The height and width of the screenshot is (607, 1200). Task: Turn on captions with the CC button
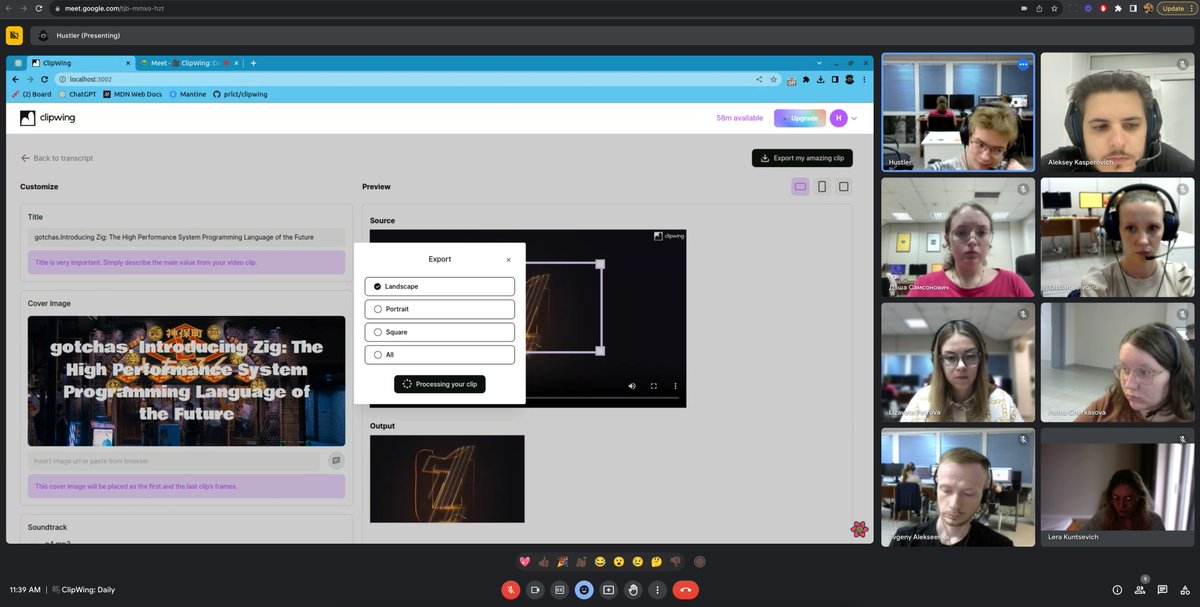pos(560,590)
